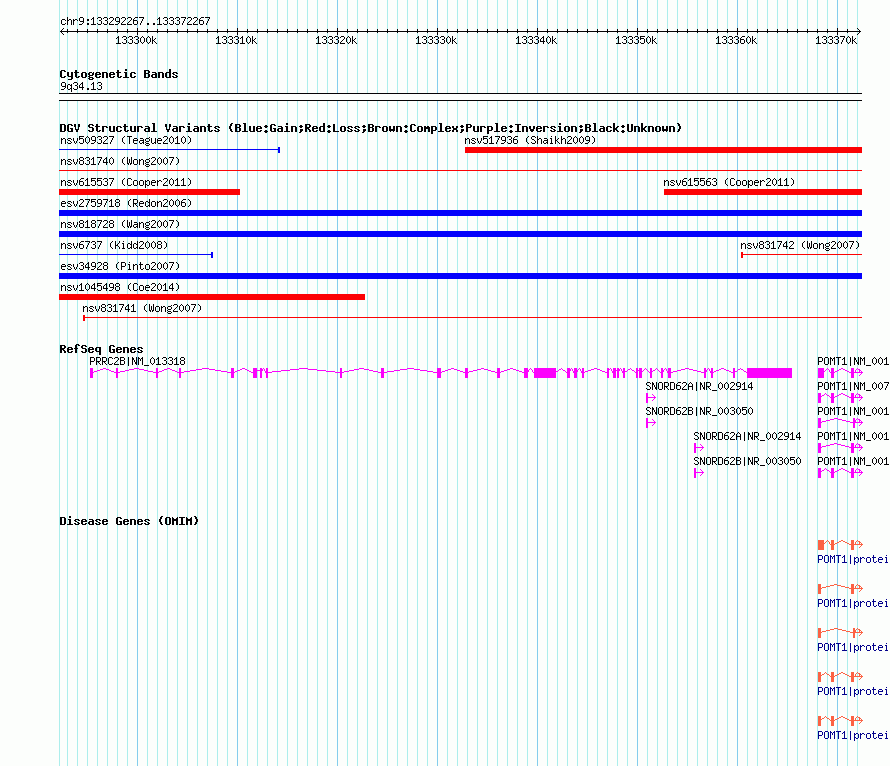The image size is (890, 766).
Task: Open the nsv615563 (Cooper2011) variant label
Action: tap(729, 182)
